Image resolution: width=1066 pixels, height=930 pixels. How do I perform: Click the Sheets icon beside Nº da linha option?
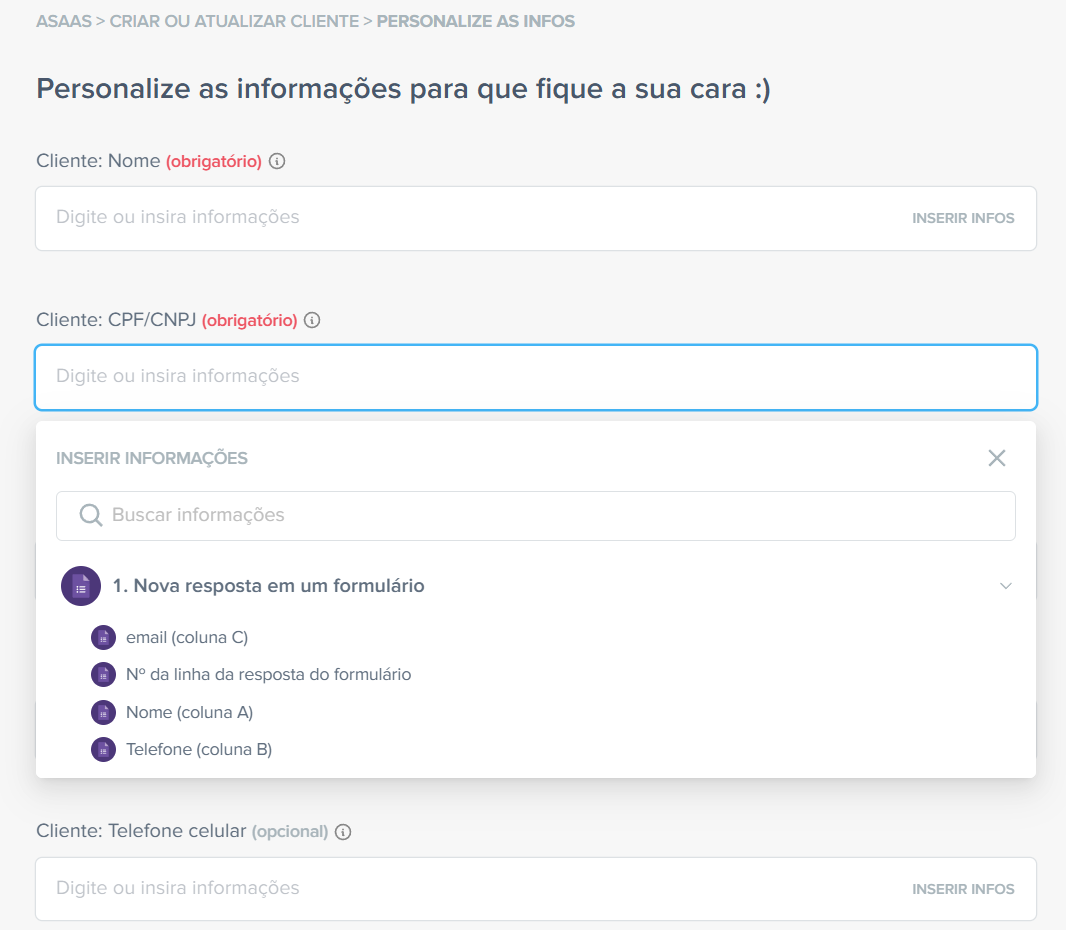[x=103, y=674]
